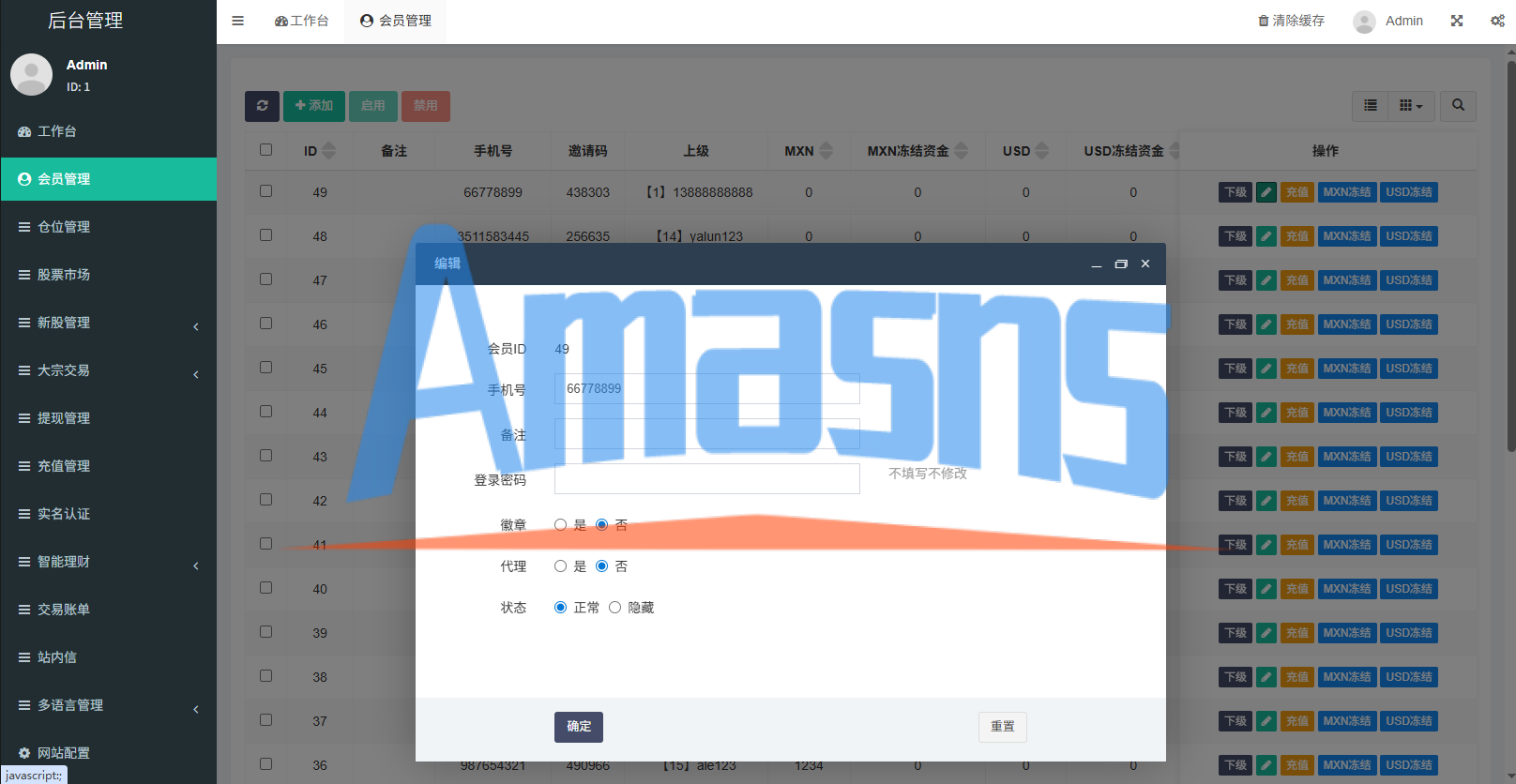Open 仓位管理 in the sidebar

[108, 227]
